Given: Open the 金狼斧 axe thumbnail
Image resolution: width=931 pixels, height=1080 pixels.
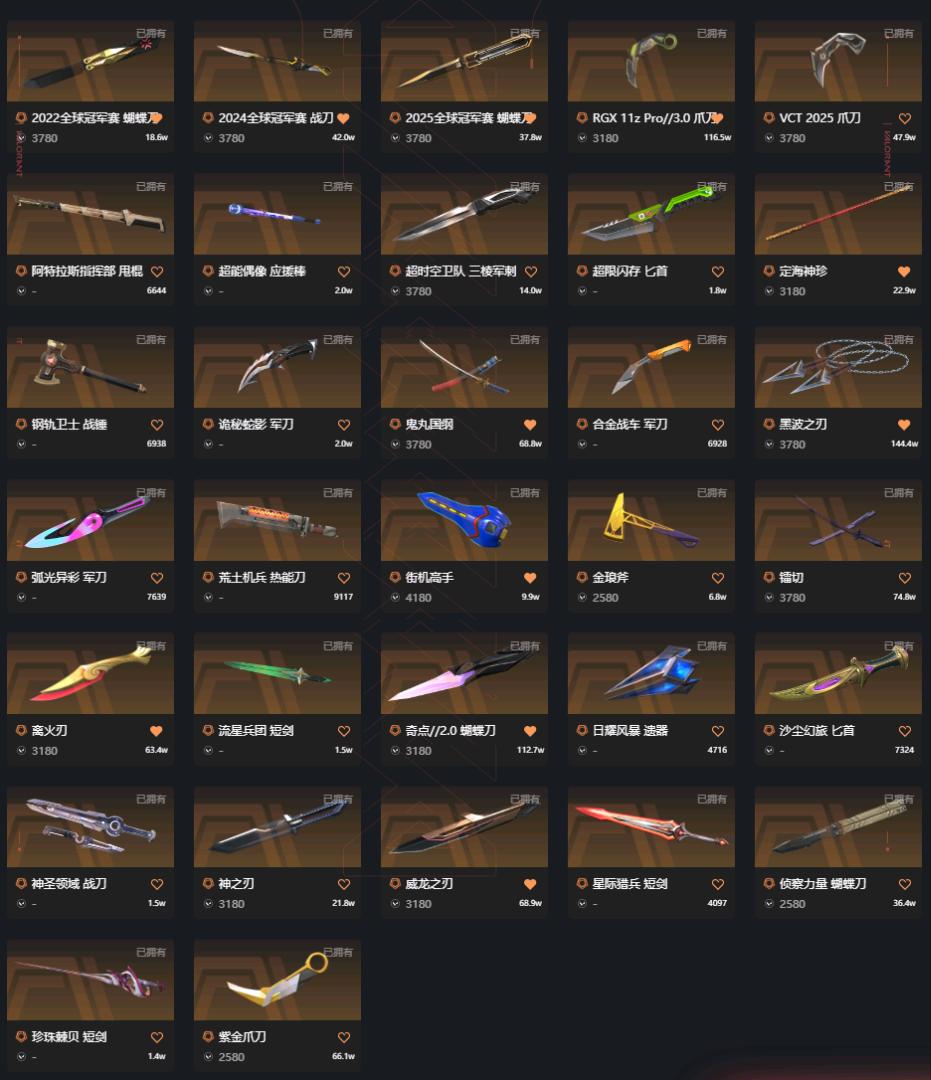Looking at the screenshot, I should 651,521.
